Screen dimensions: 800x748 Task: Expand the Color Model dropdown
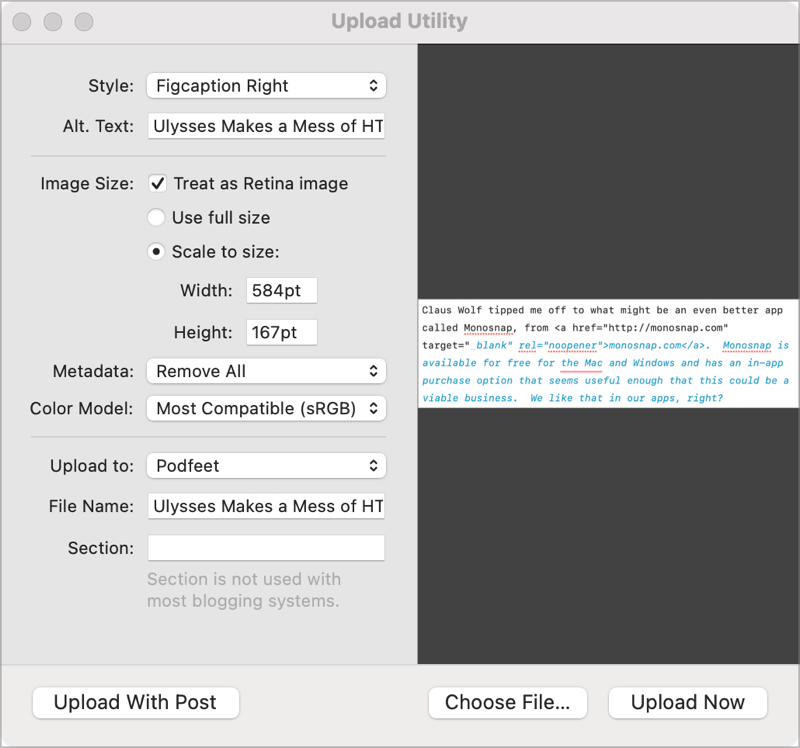coord(265,408)
